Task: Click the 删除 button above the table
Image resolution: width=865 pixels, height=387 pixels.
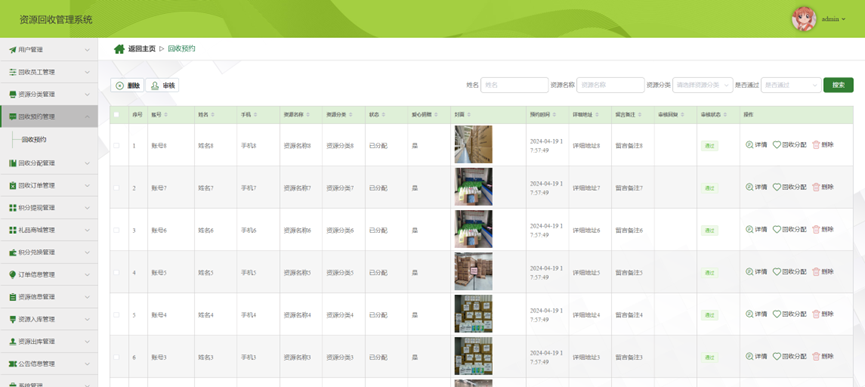Action: (127, 85)
